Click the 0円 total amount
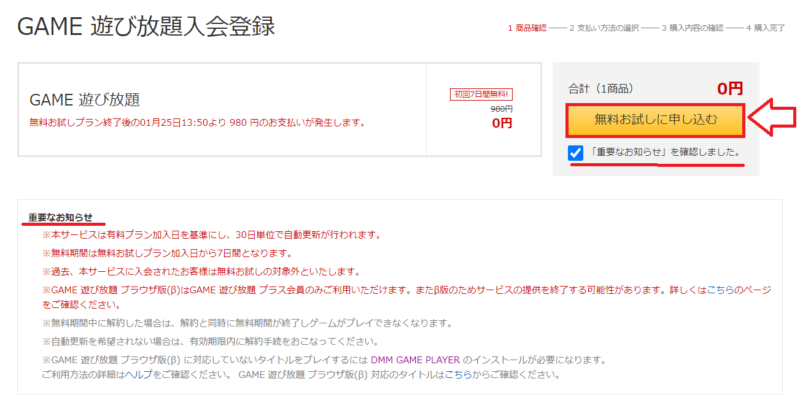 730,89
